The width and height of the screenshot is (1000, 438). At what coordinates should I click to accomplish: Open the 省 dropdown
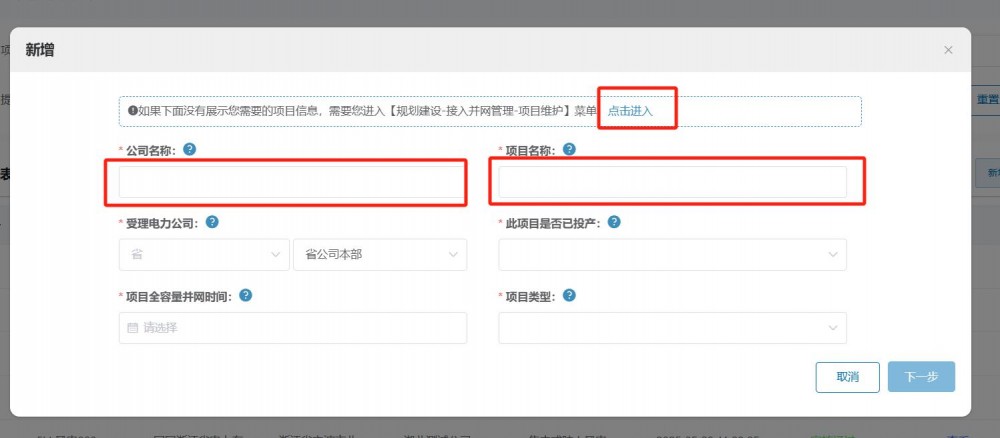(x=204, y=255)
